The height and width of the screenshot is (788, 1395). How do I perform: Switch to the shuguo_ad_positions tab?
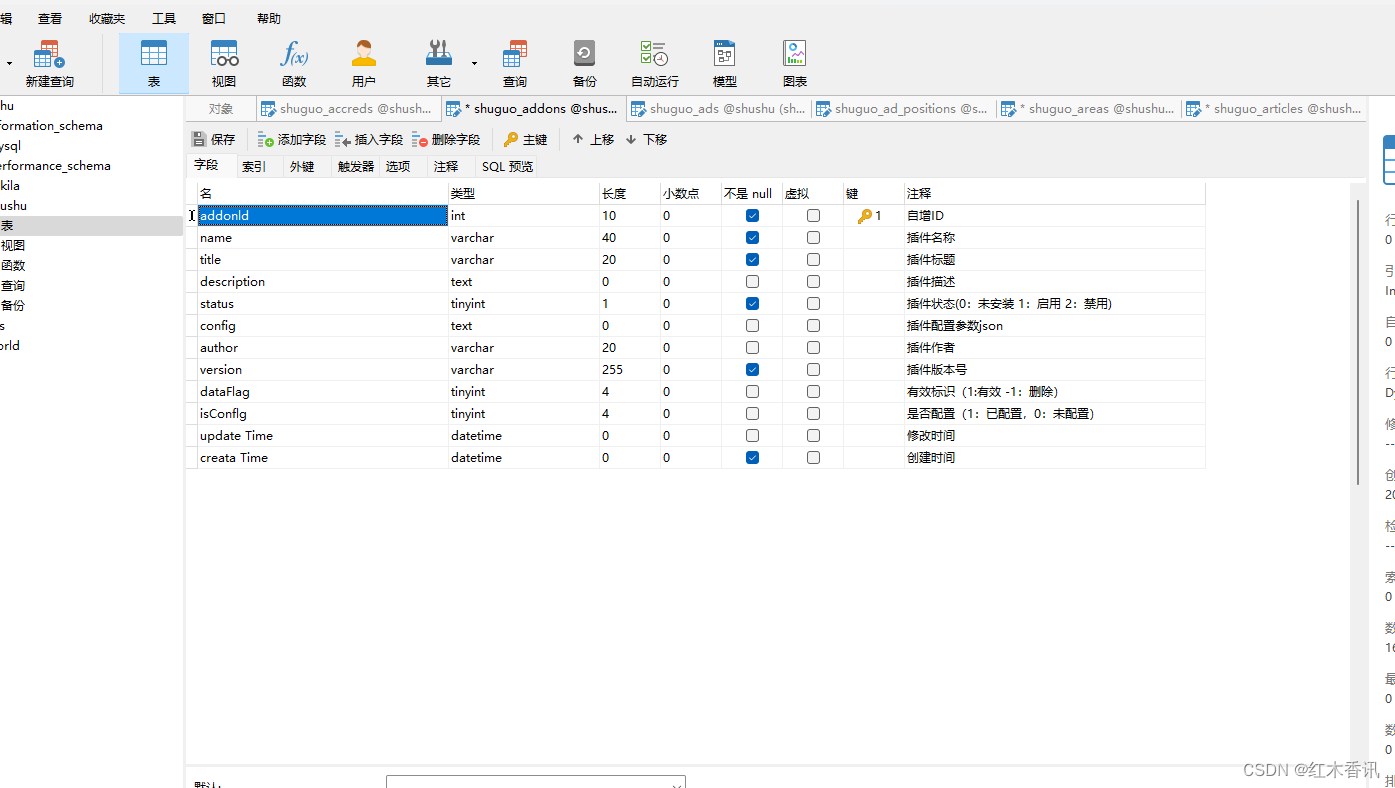903,109
